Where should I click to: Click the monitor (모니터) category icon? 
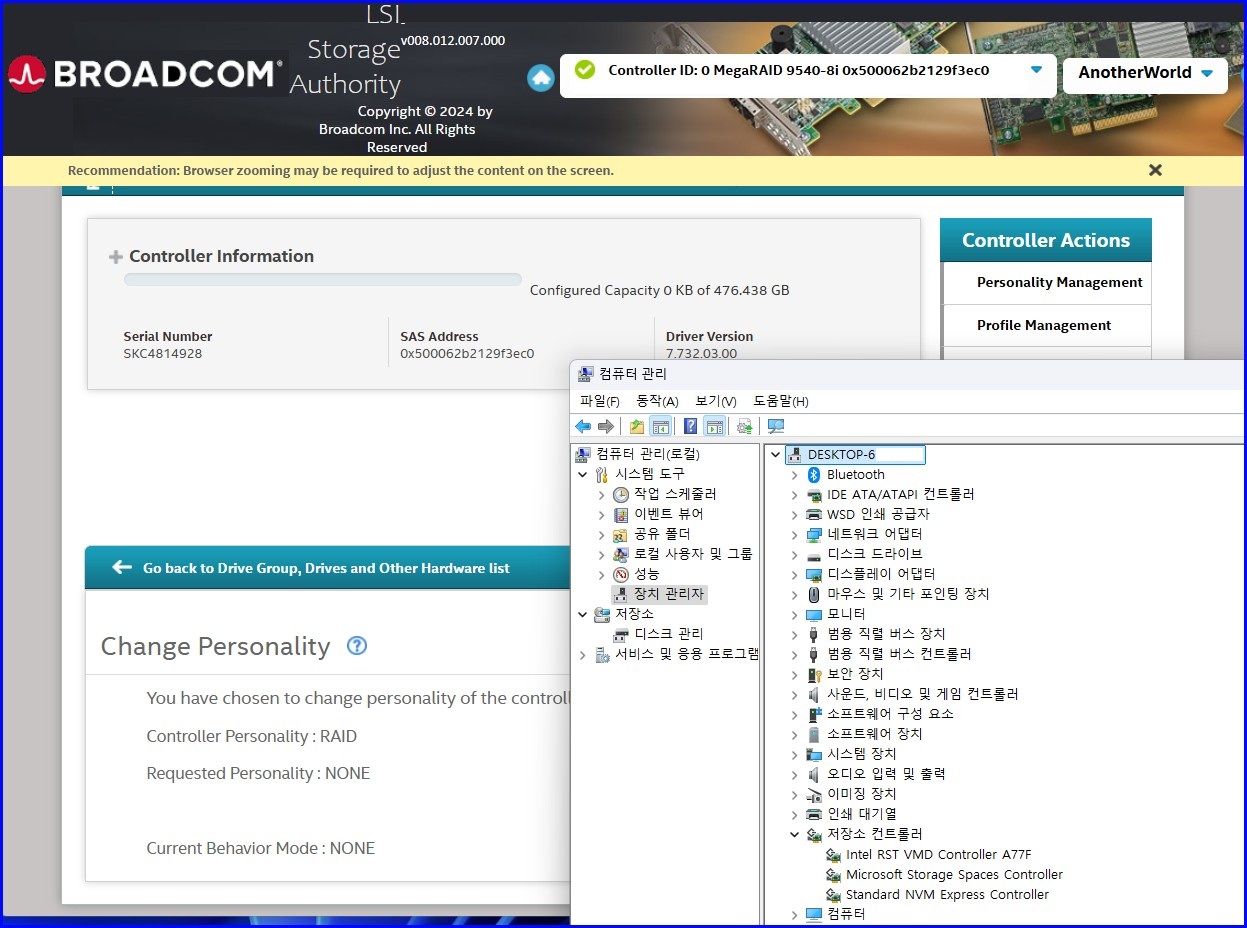coord(814,614)
